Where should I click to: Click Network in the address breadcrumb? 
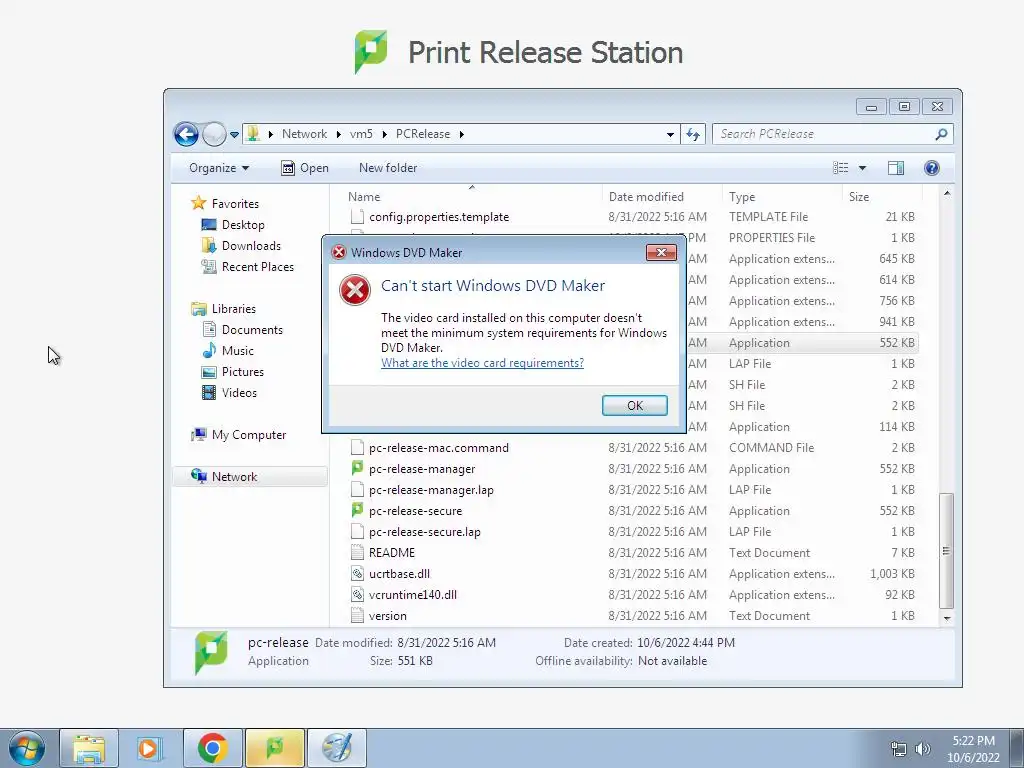coord(304,134)
